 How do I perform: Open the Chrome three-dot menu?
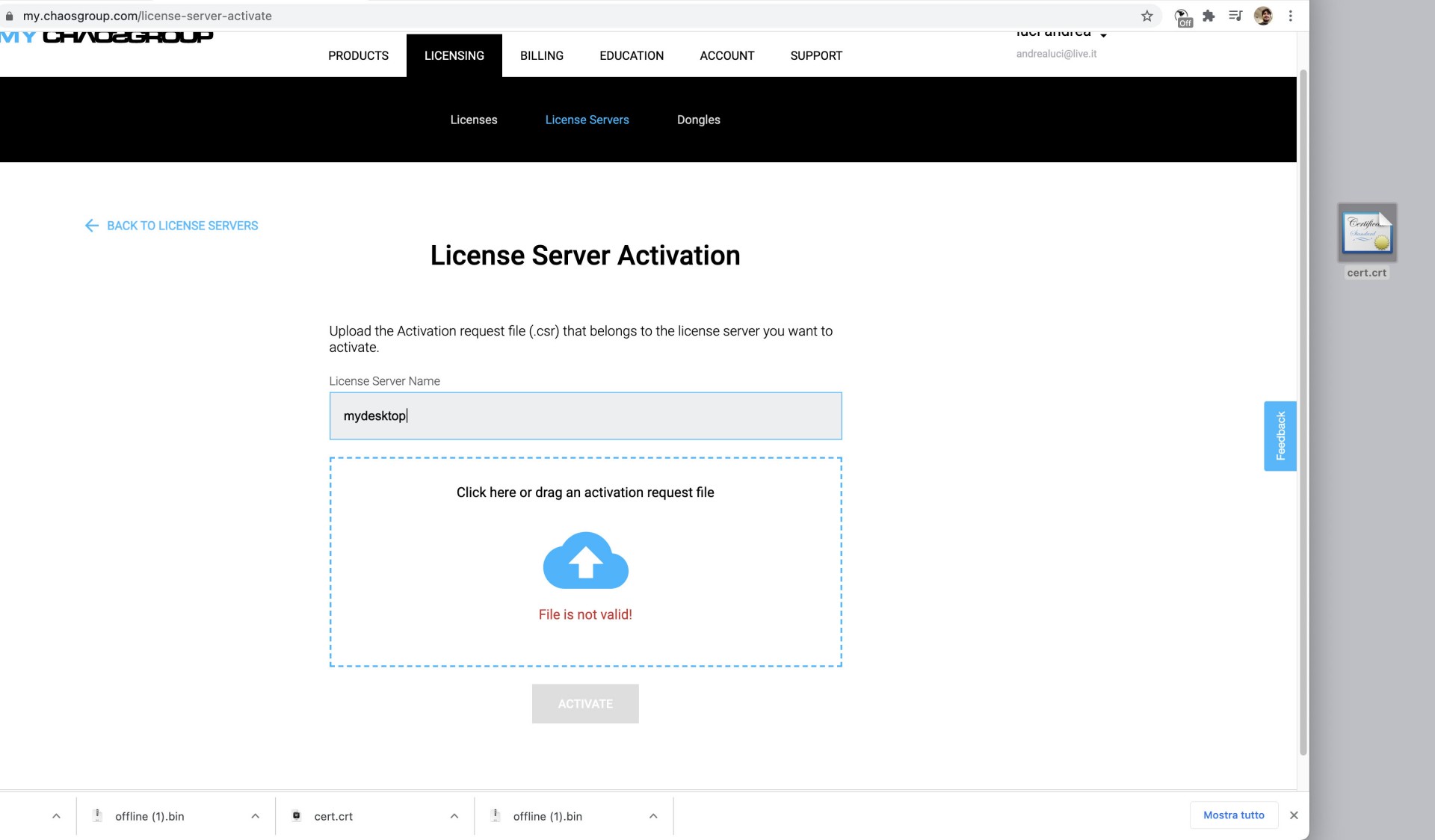tap(1290, 16)
